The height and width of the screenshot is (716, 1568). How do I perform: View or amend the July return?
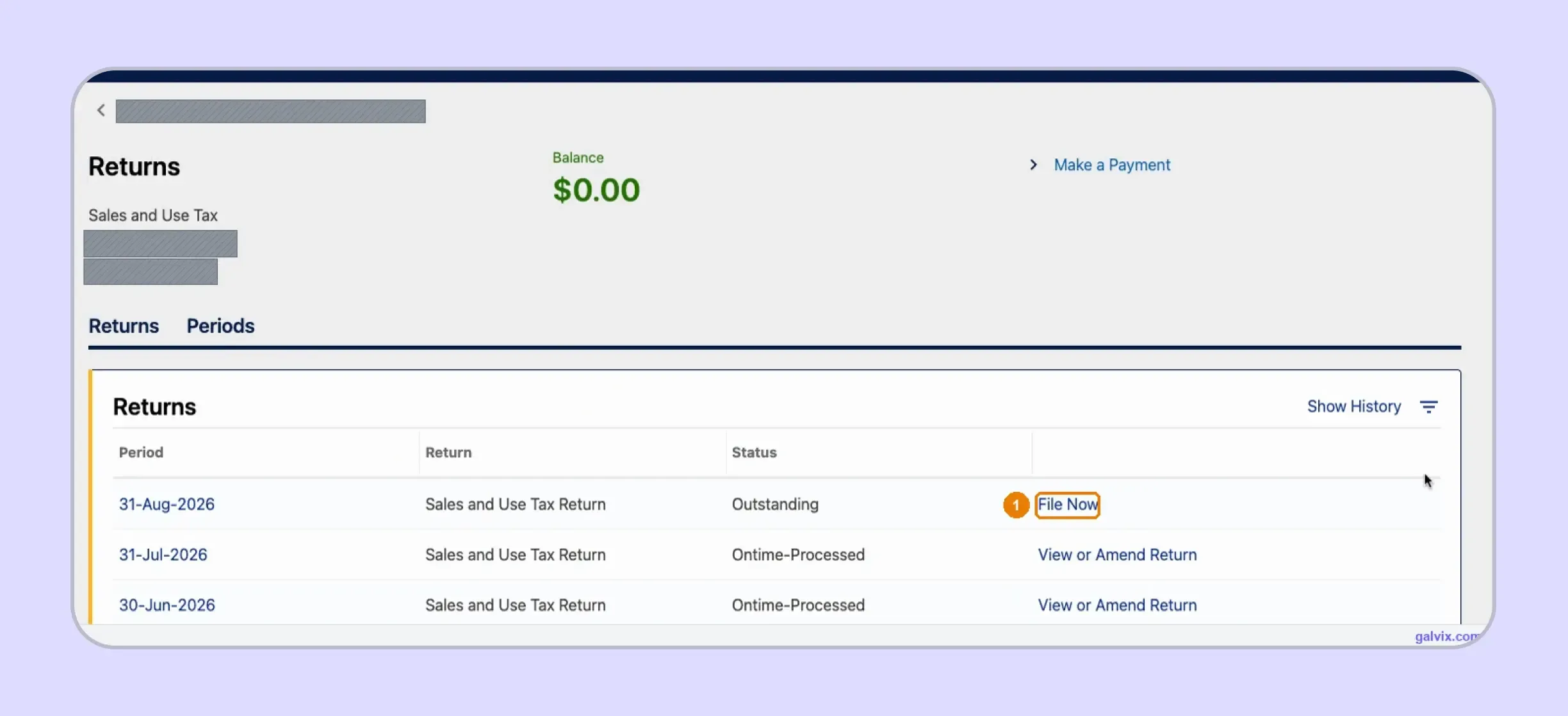(1117, 555)
